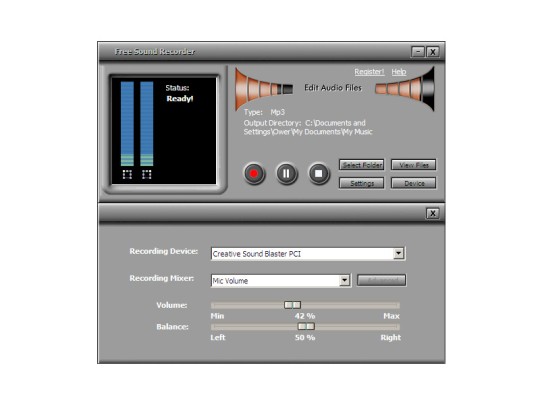Click the right channel level meter
This screenshot has height=405, width=540.
[147, 124]
